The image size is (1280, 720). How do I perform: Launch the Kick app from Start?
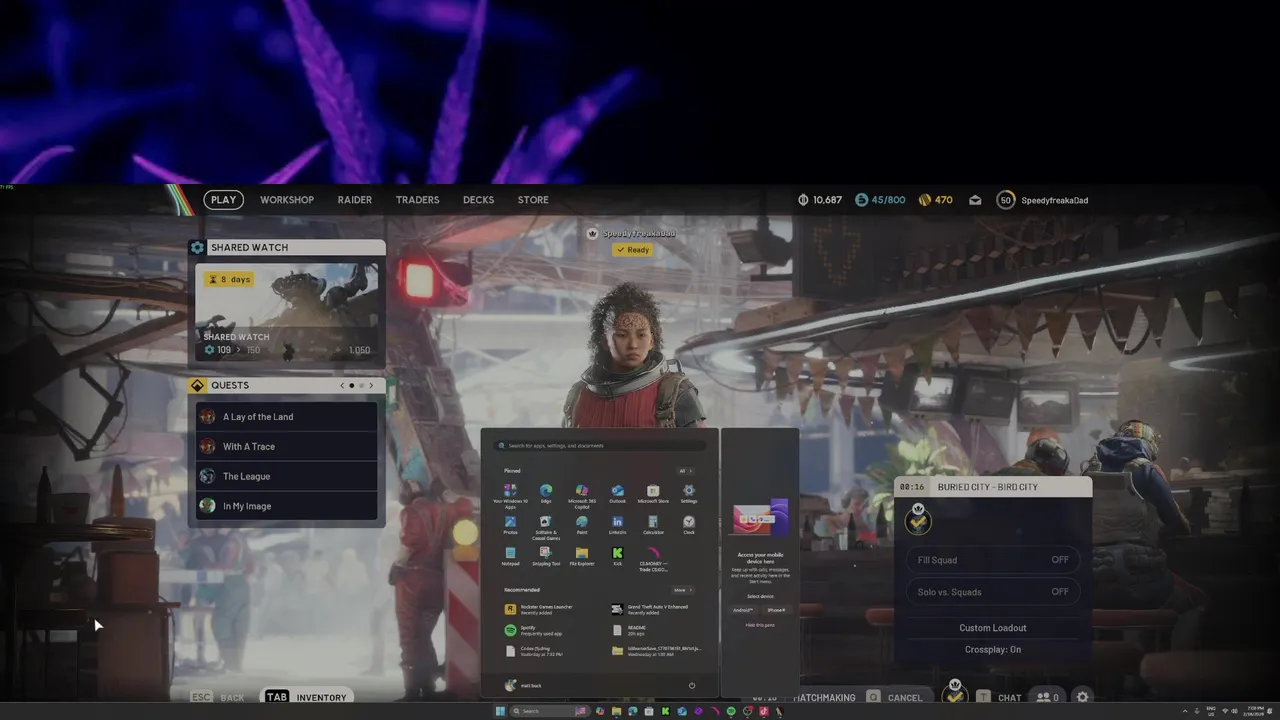pyautogui.click(x=617, y=556)
